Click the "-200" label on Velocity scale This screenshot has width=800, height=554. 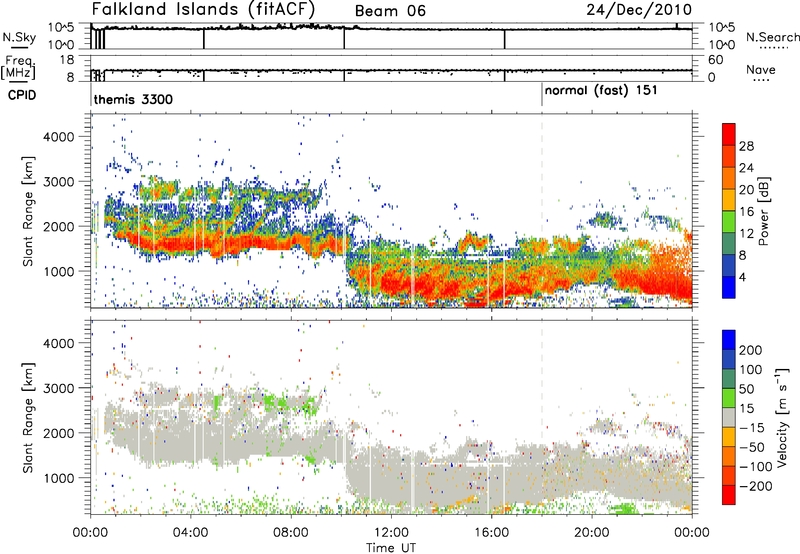[x=756, y=486]
